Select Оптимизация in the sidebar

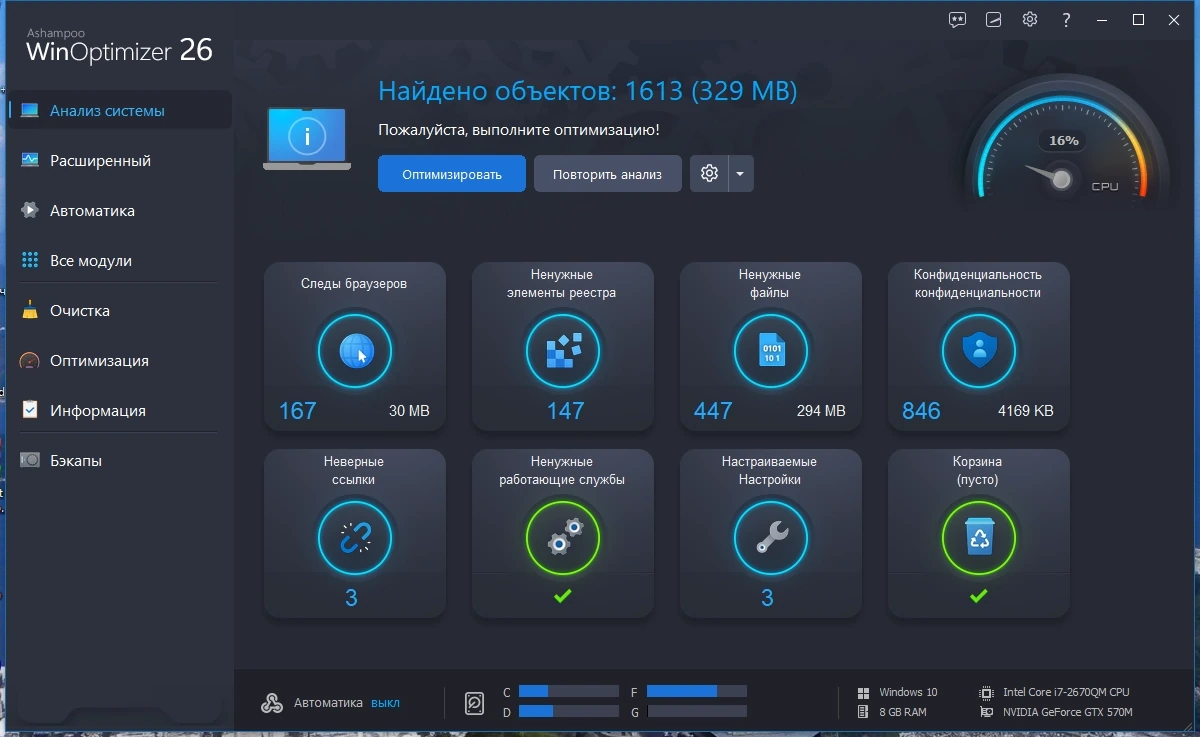tap(120, 361)
